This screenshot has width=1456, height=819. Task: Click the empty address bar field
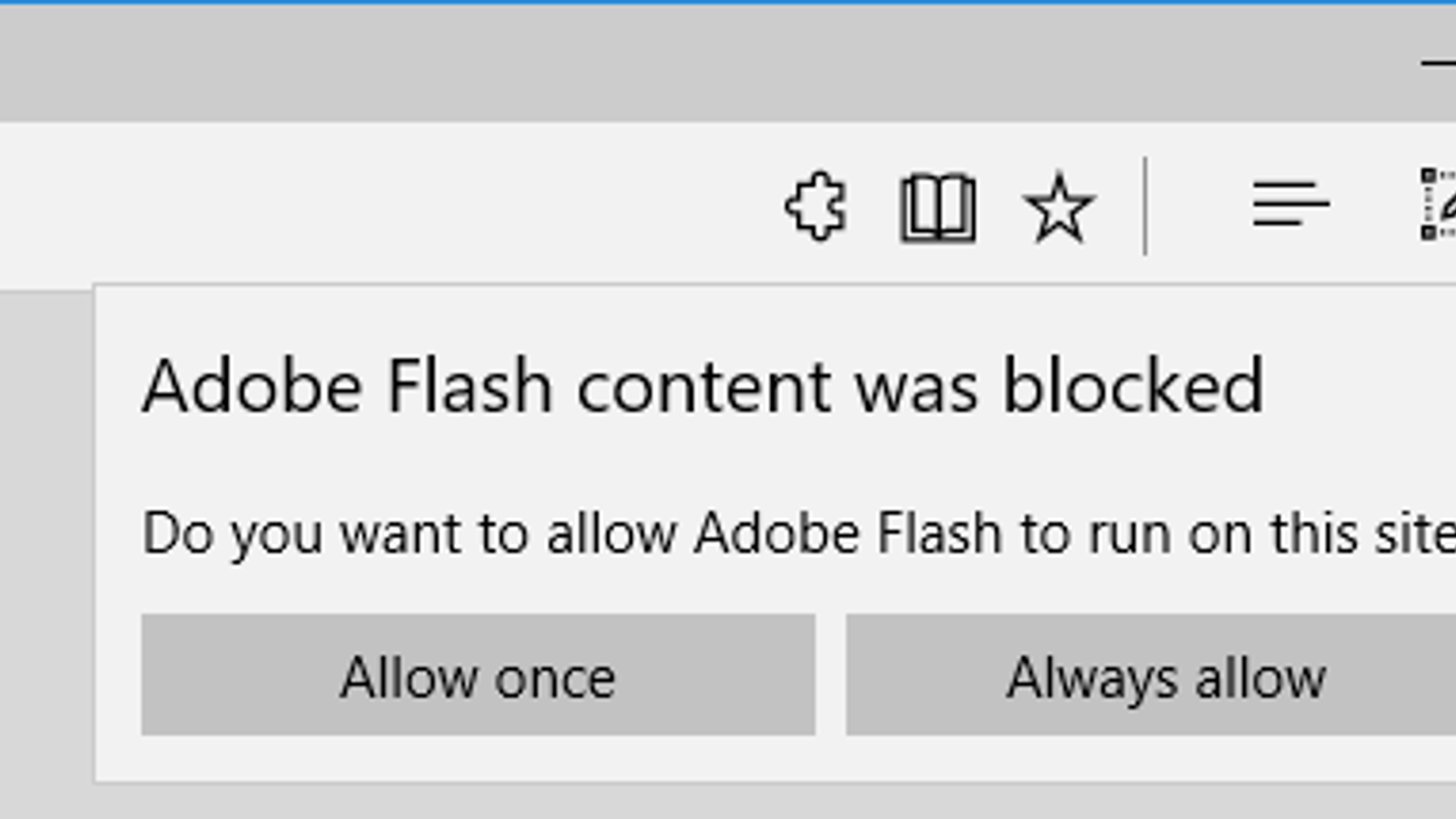coord(364,205)
